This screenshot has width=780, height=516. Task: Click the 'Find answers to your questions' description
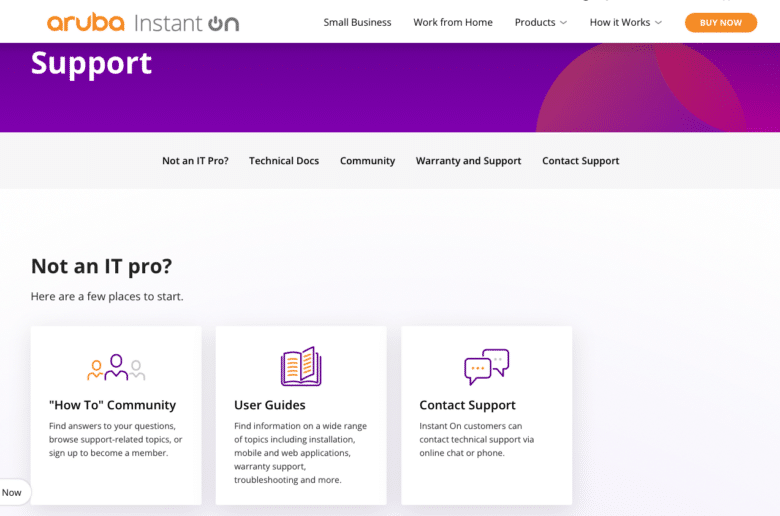pos(115,439)
